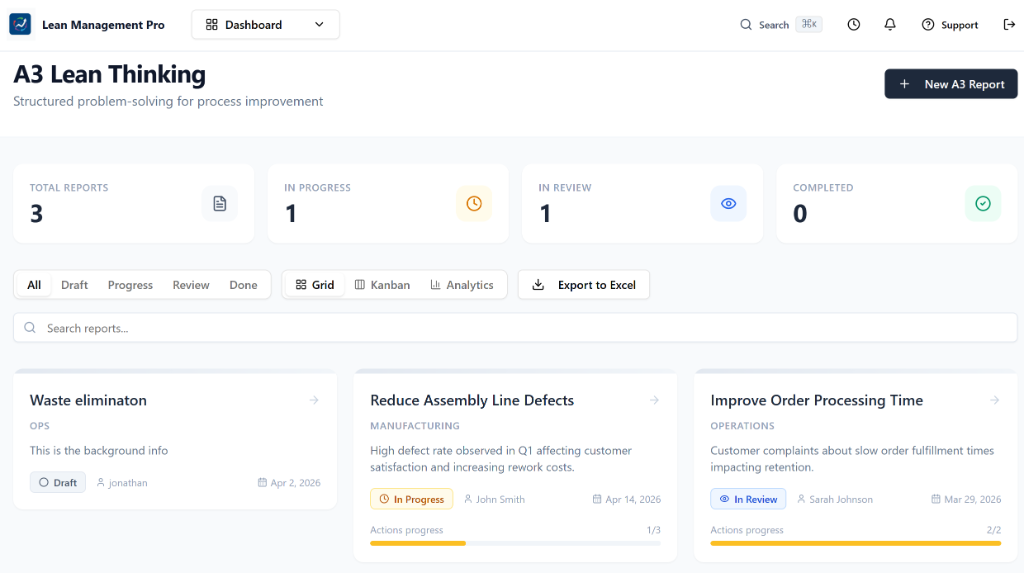Click the Search magnifier icon in header

click(746, 25)
